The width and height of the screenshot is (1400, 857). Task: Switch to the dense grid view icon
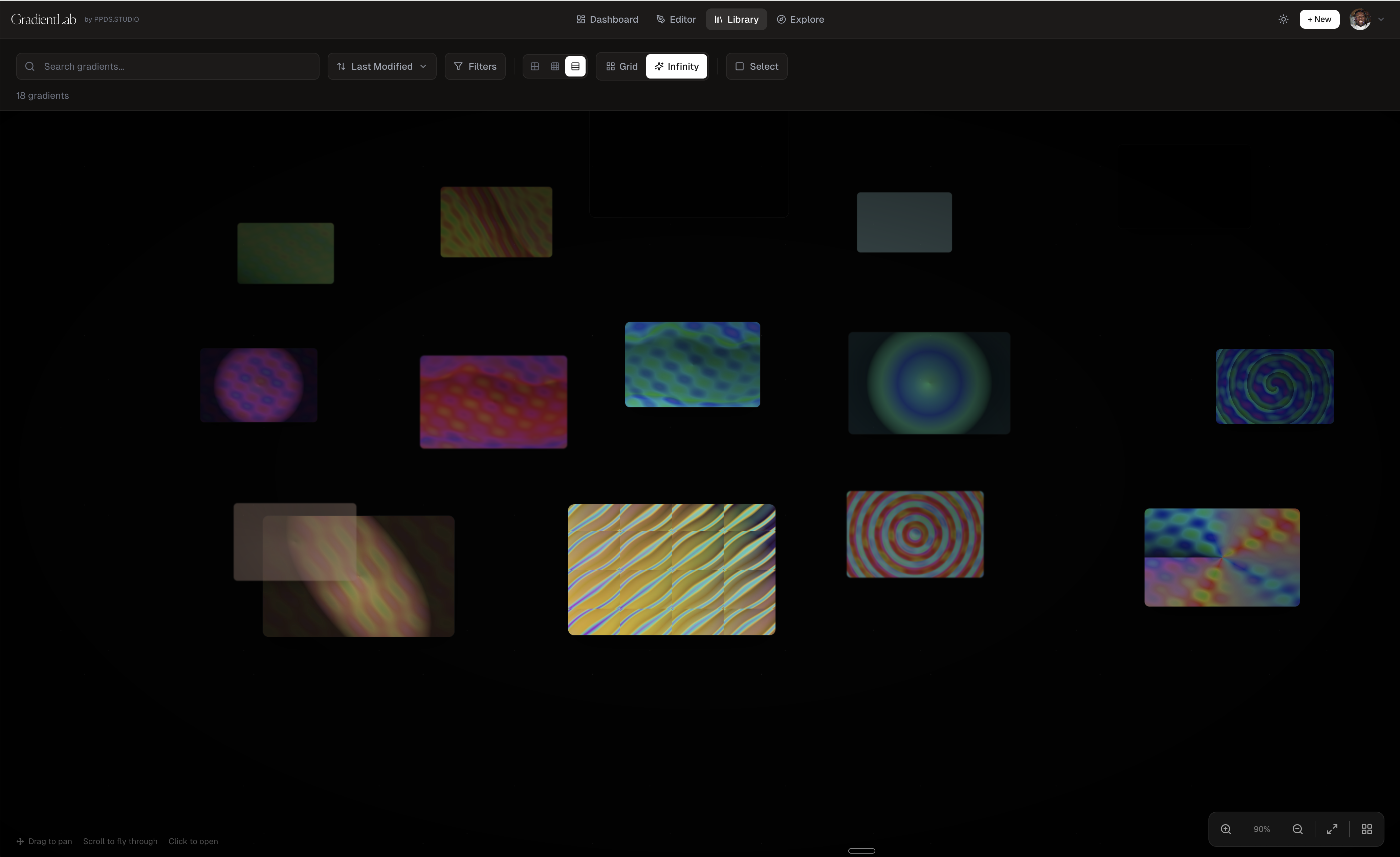click(x=555, y=66)
